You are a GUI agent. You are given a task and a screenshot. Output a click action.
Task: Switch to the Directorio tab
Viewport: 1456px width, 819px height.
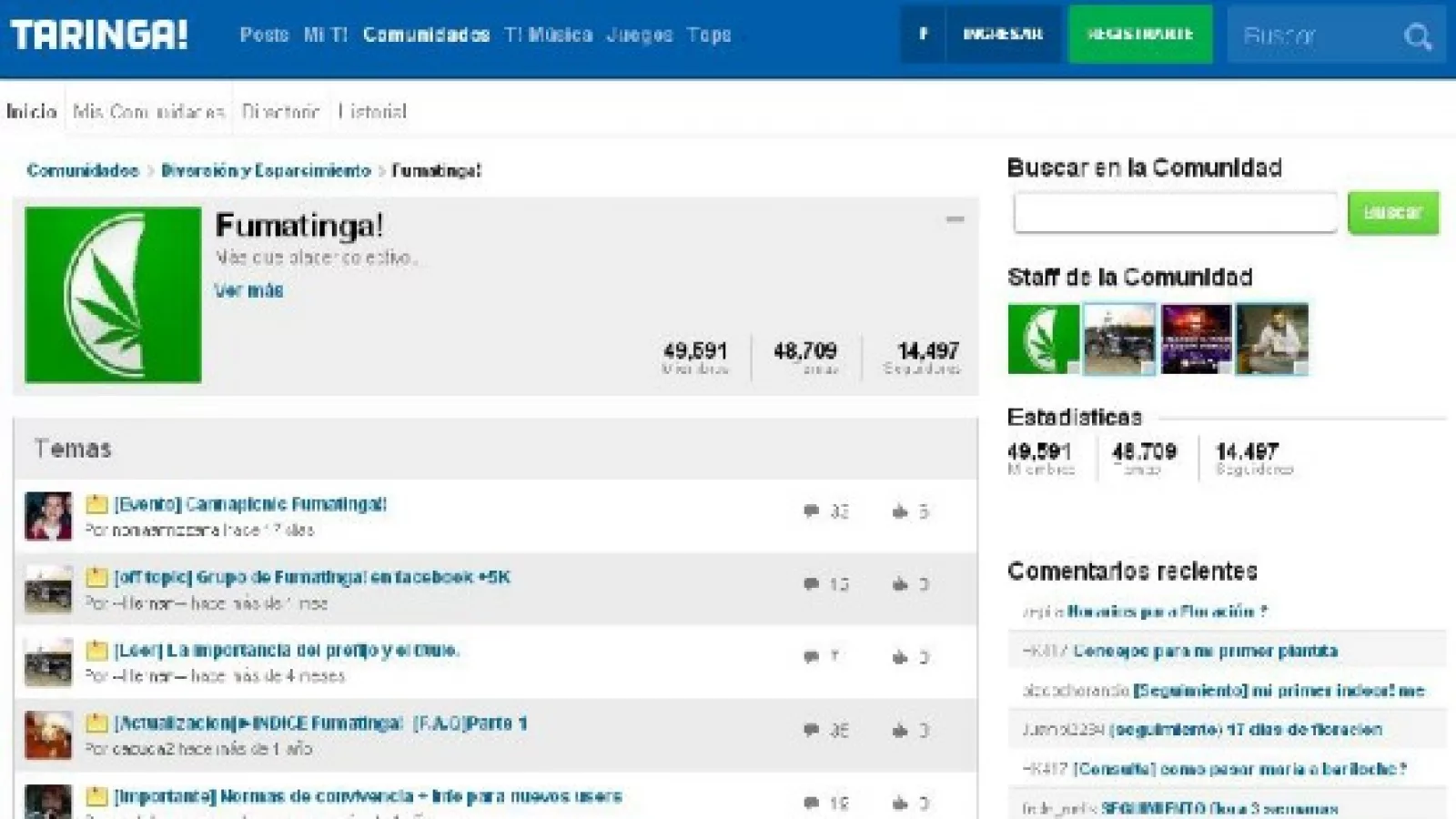point(280,112)
